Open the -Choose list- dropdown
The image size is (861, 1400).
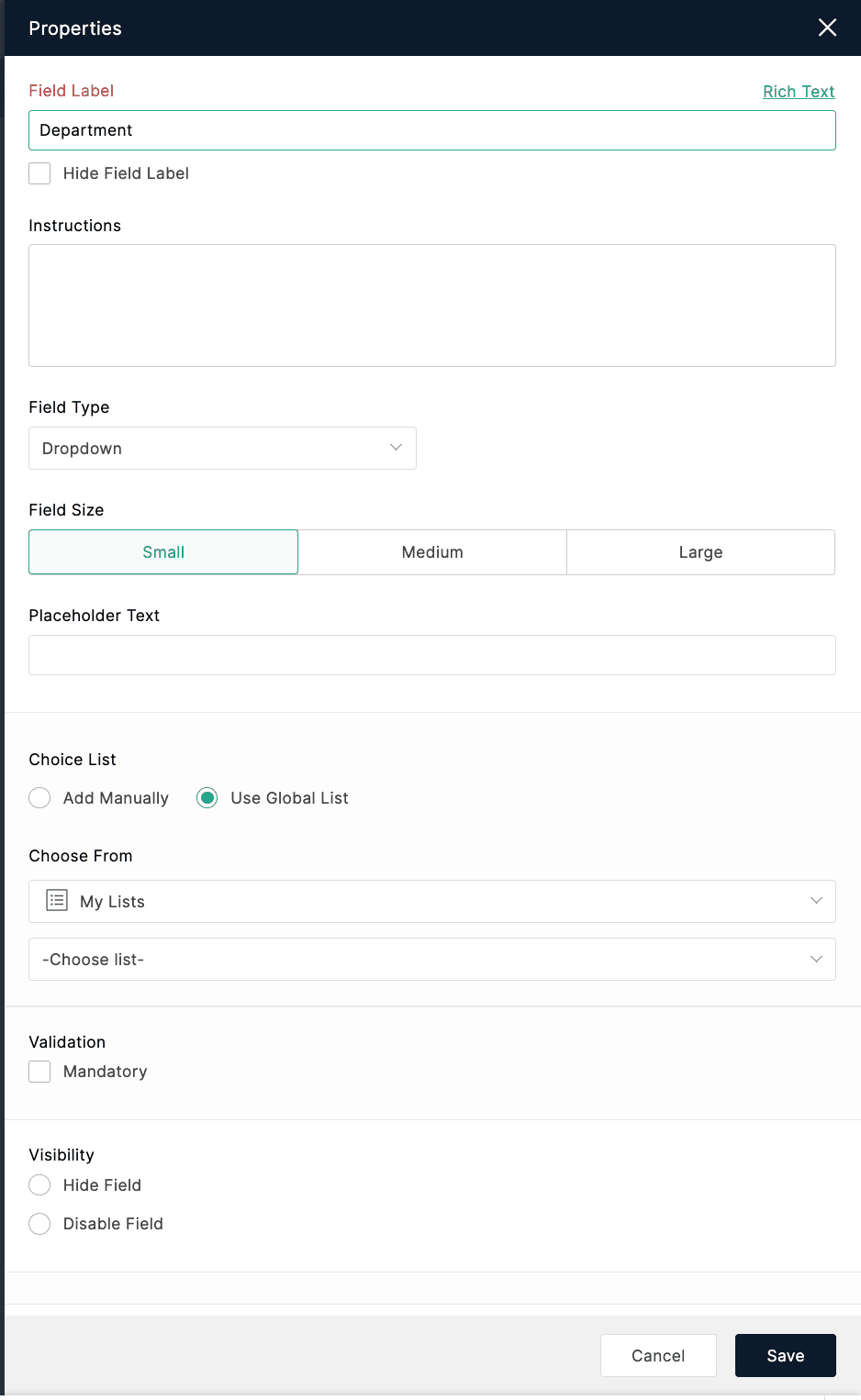pos(431,959)
